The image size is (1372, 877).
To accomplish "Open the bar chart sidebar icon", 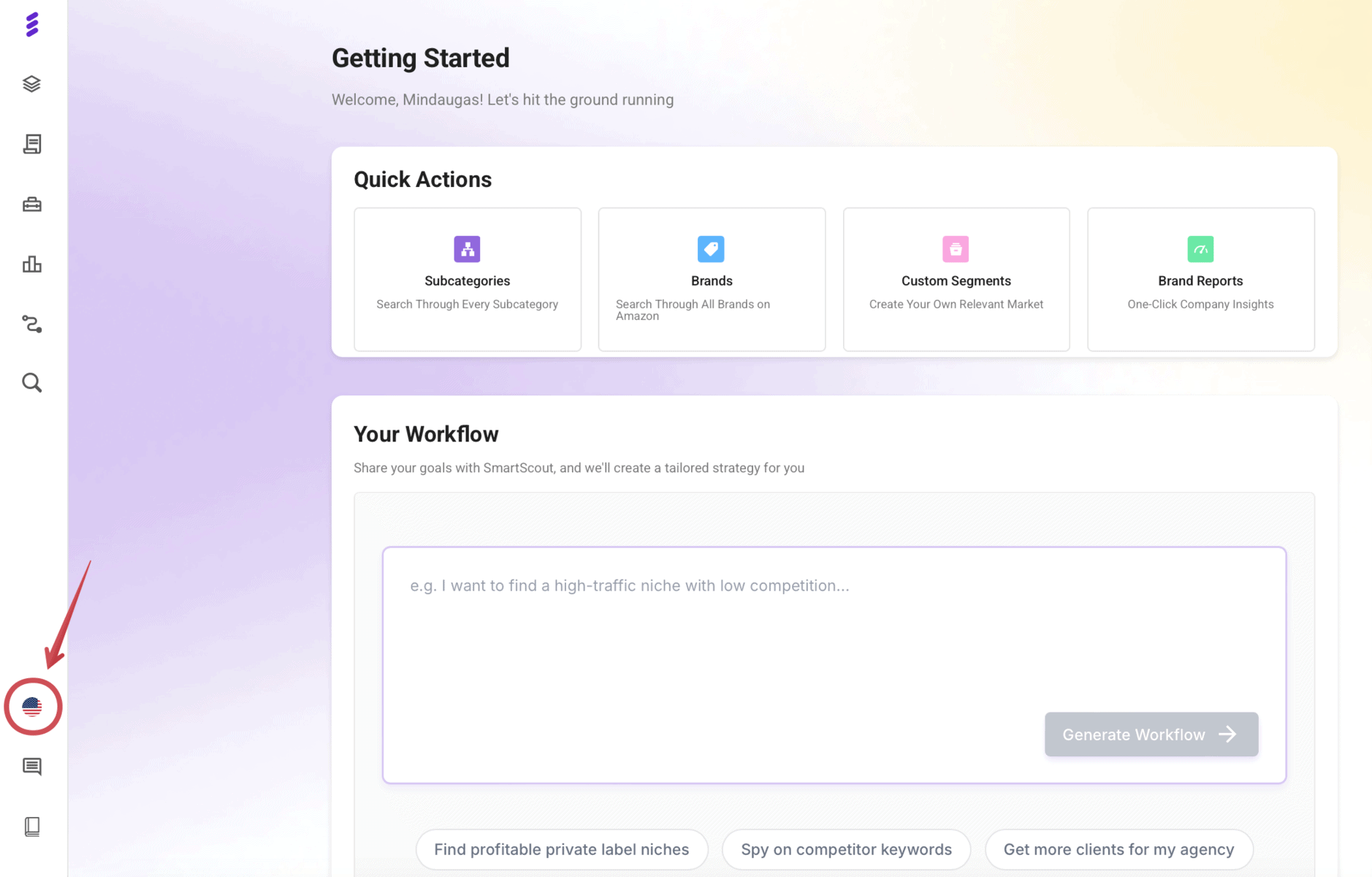I will click(32, 264).
